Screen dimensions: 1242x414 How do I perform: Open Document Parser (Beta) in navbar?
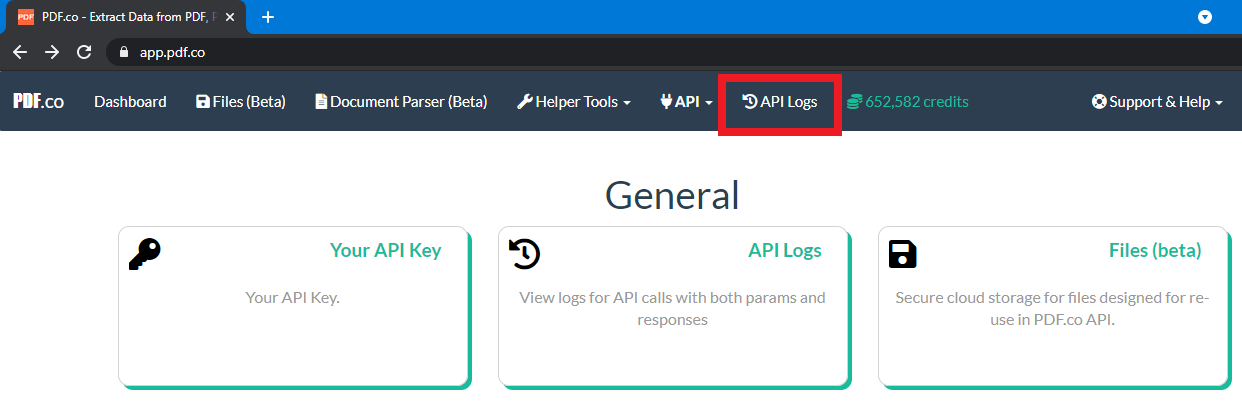tap(401, 102)
